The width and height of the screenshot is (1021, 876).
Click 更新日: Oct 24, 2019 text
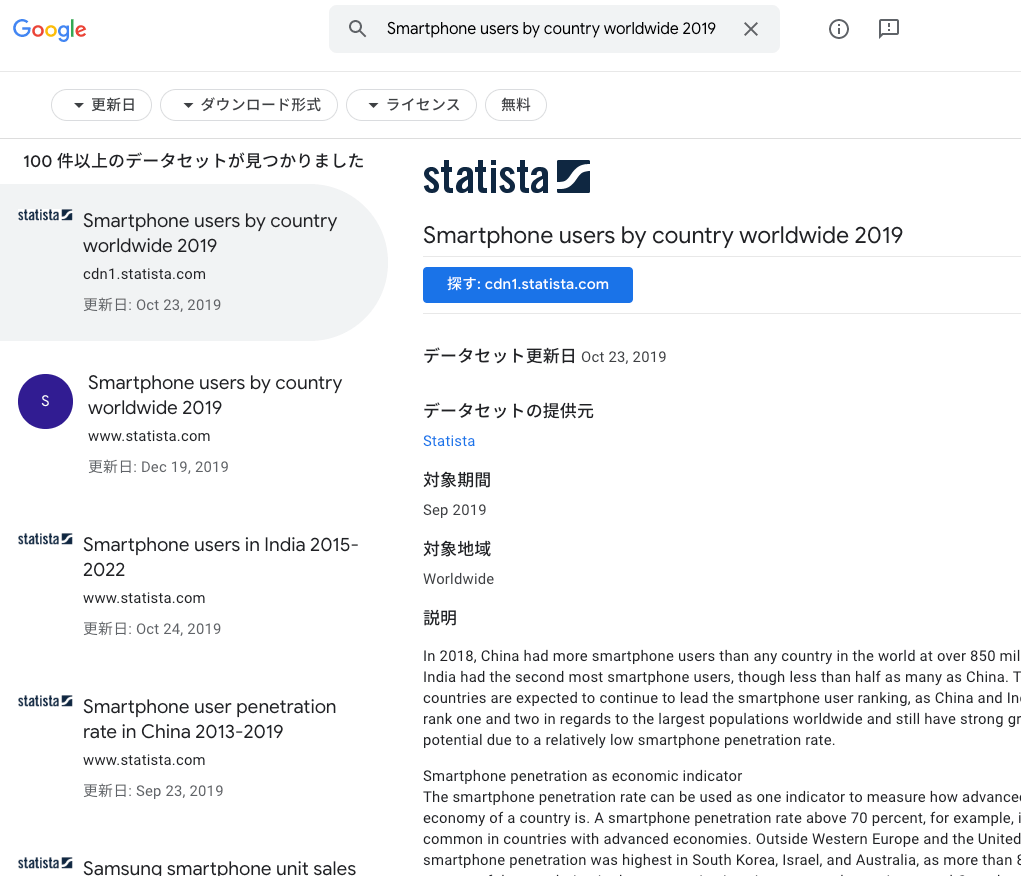click(x=152, y=629)
